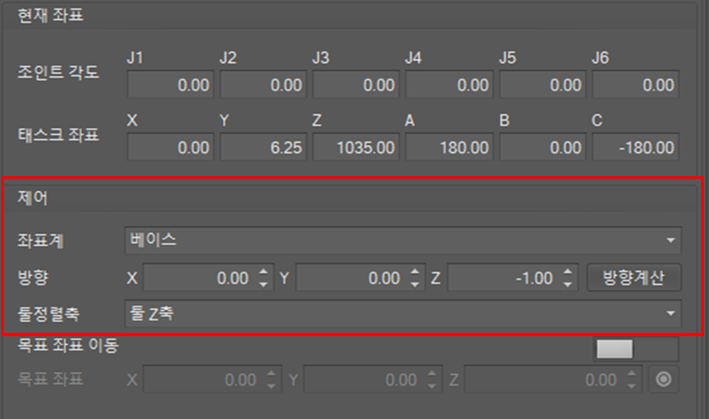This screenshot has width=709, height=419.
Task: Select the J6 joint angle field
Action: point(634,85)
